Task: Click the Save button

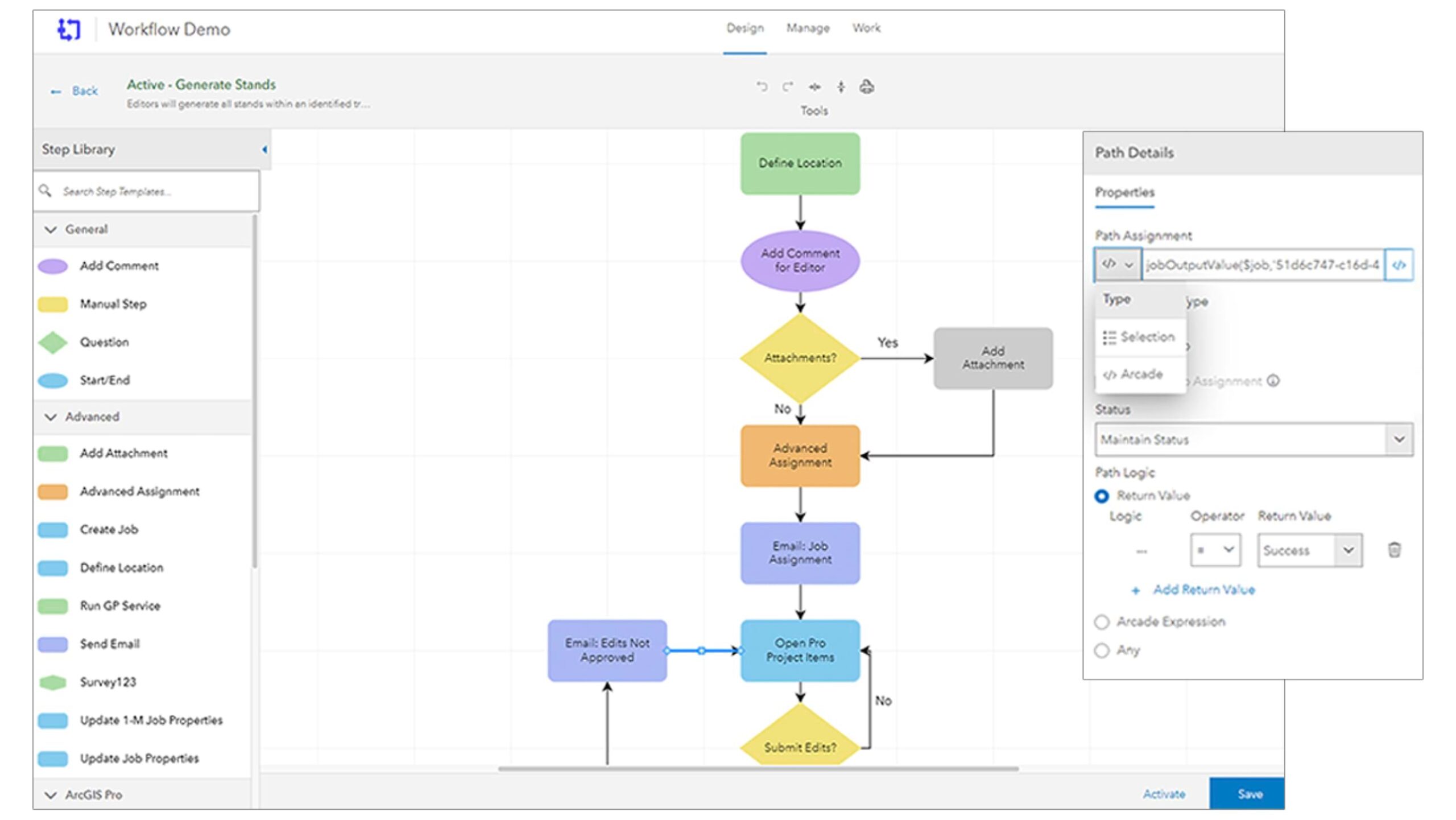Action: [1248, 794]
